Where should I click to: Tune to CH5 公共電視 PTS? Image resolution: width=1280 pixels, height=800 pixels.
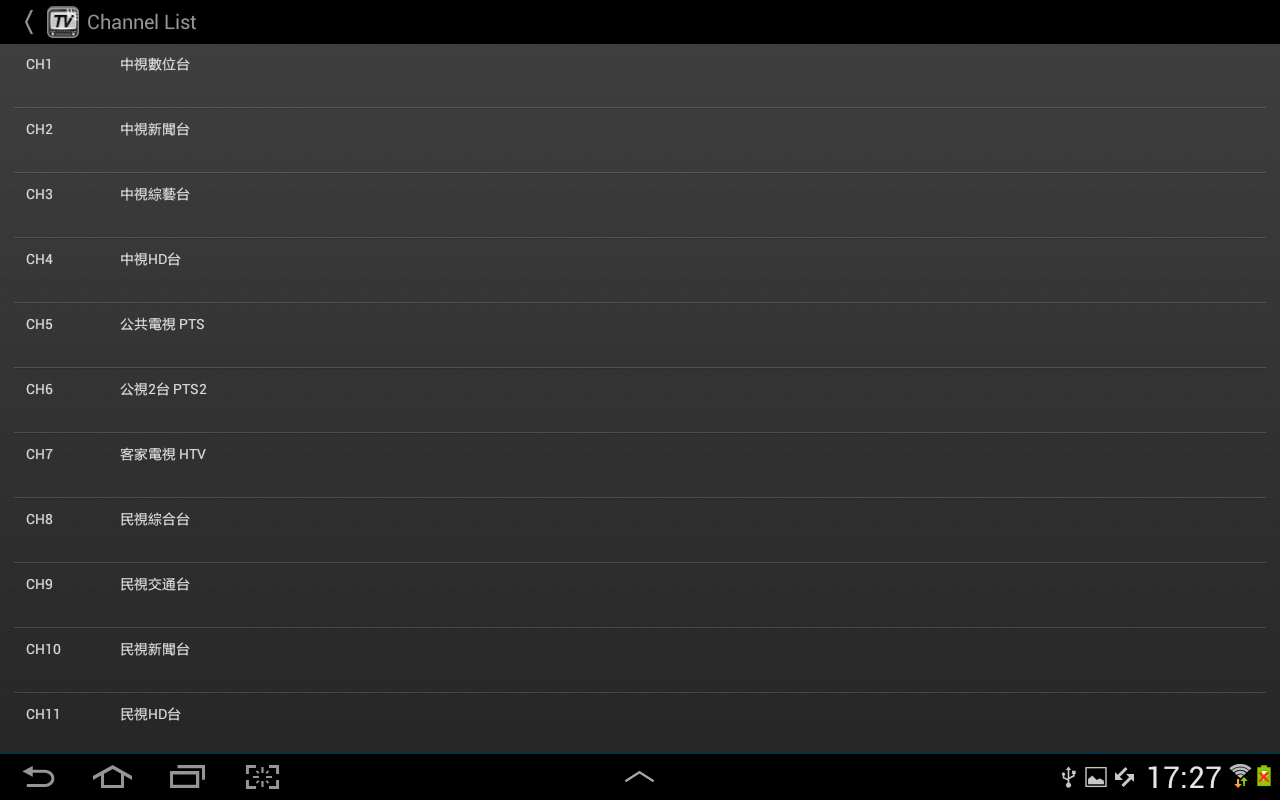[x=640, y=335]
